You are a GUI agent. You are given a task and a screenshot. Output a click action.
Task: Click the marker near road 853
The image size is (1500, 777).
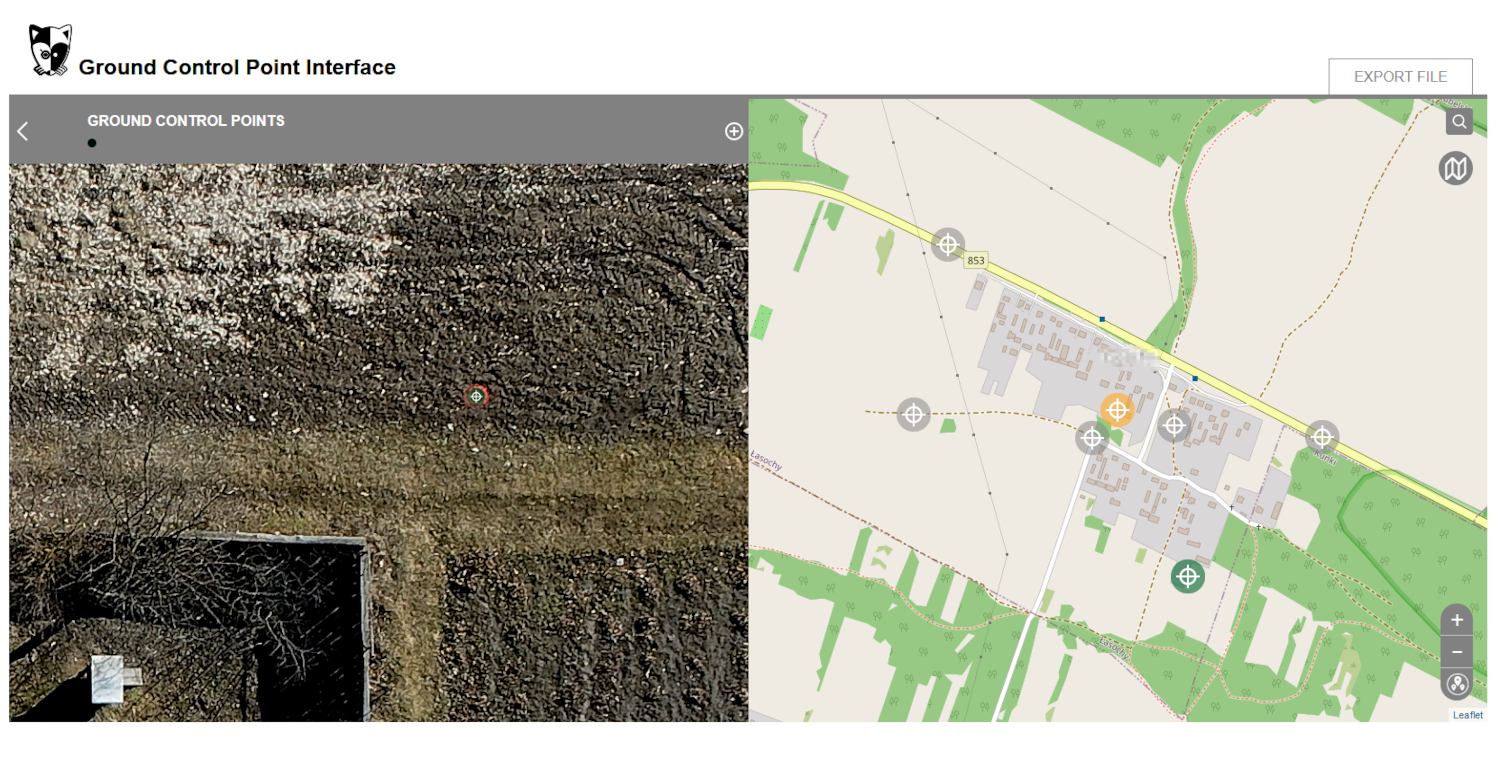948,244
